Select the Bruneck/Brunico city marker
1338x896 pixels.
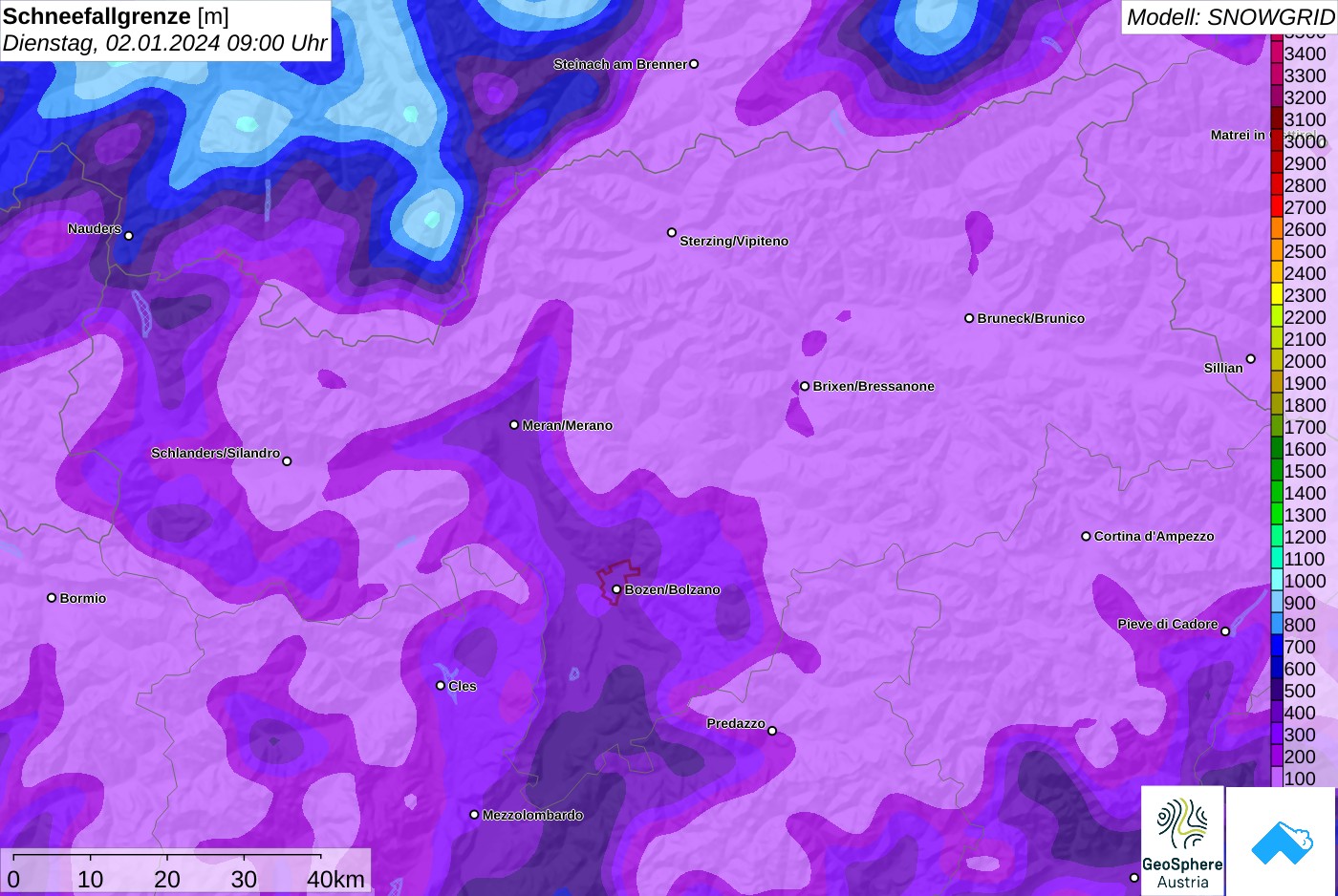969,318
